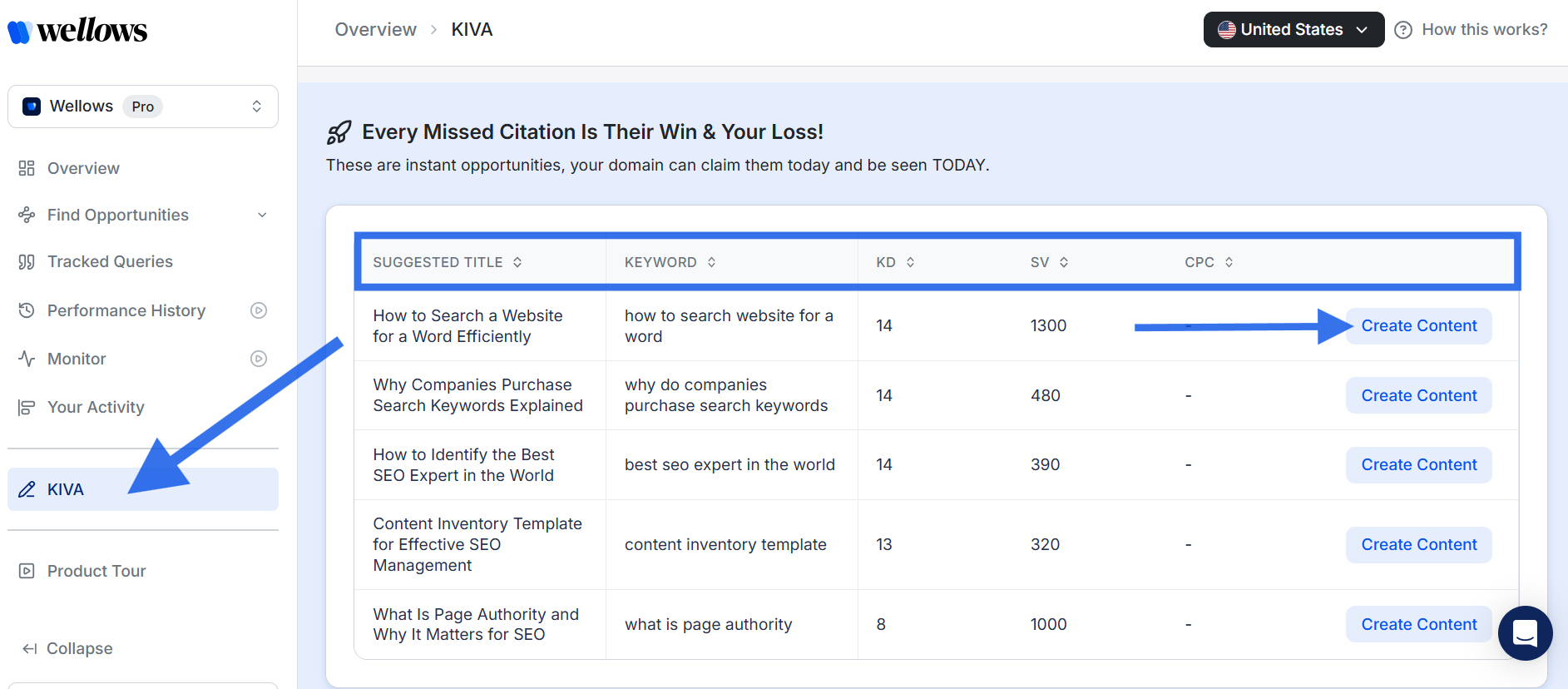Click the play icon beside Performance History
This screenshot has height=689, width=1568.
coord(259,310)
